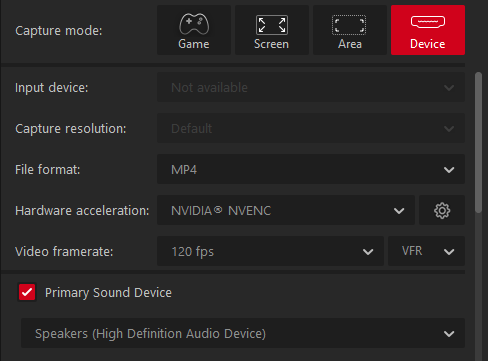
Task: Open the File format MP4 dropdown
Action: pos(311,169)
